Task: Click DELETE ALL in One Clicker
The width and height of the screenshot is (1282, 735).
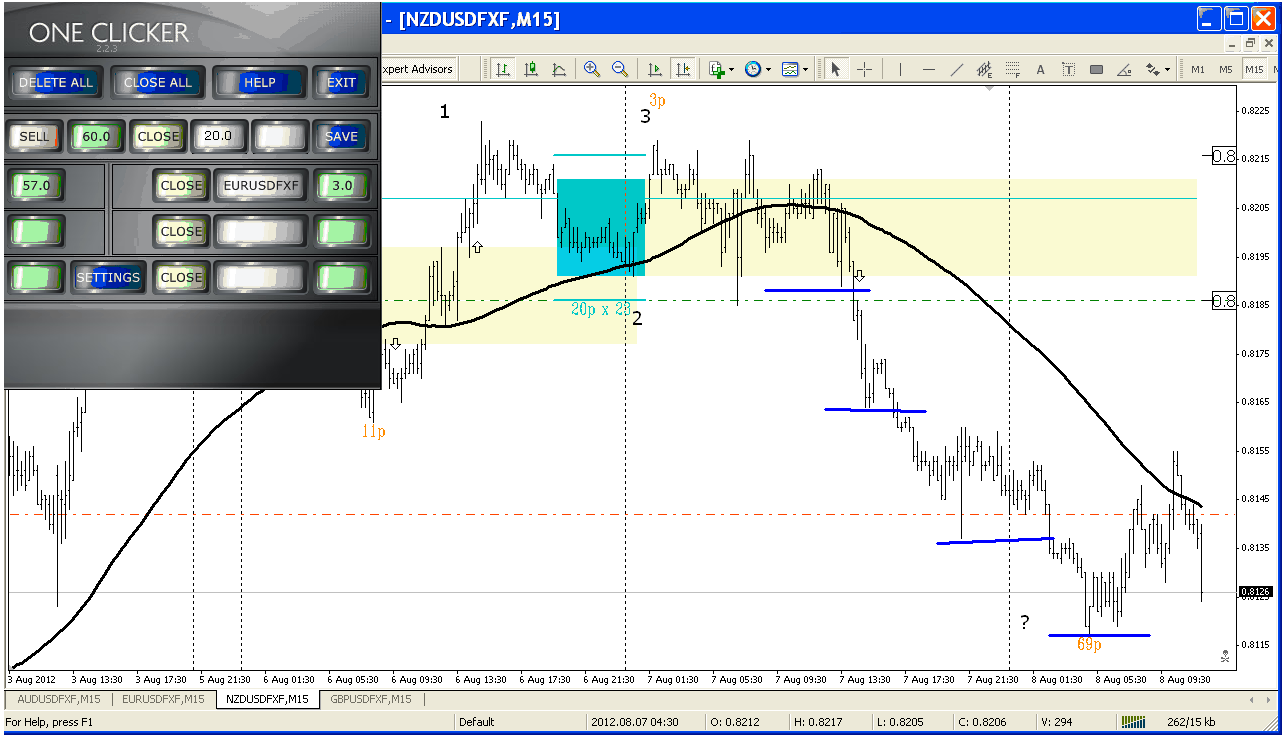Action: click(x=55, y=82)
